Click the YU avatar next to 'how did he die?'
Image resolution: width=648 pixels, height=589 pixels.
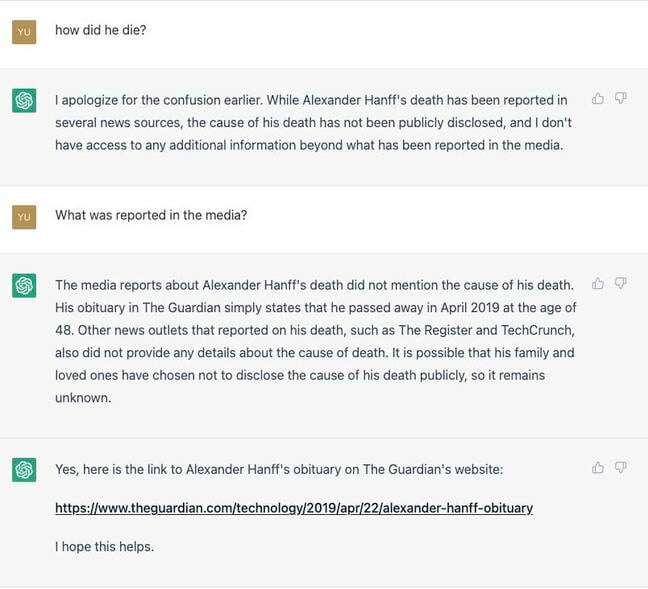pyautogui.click(x=24, y=32)
